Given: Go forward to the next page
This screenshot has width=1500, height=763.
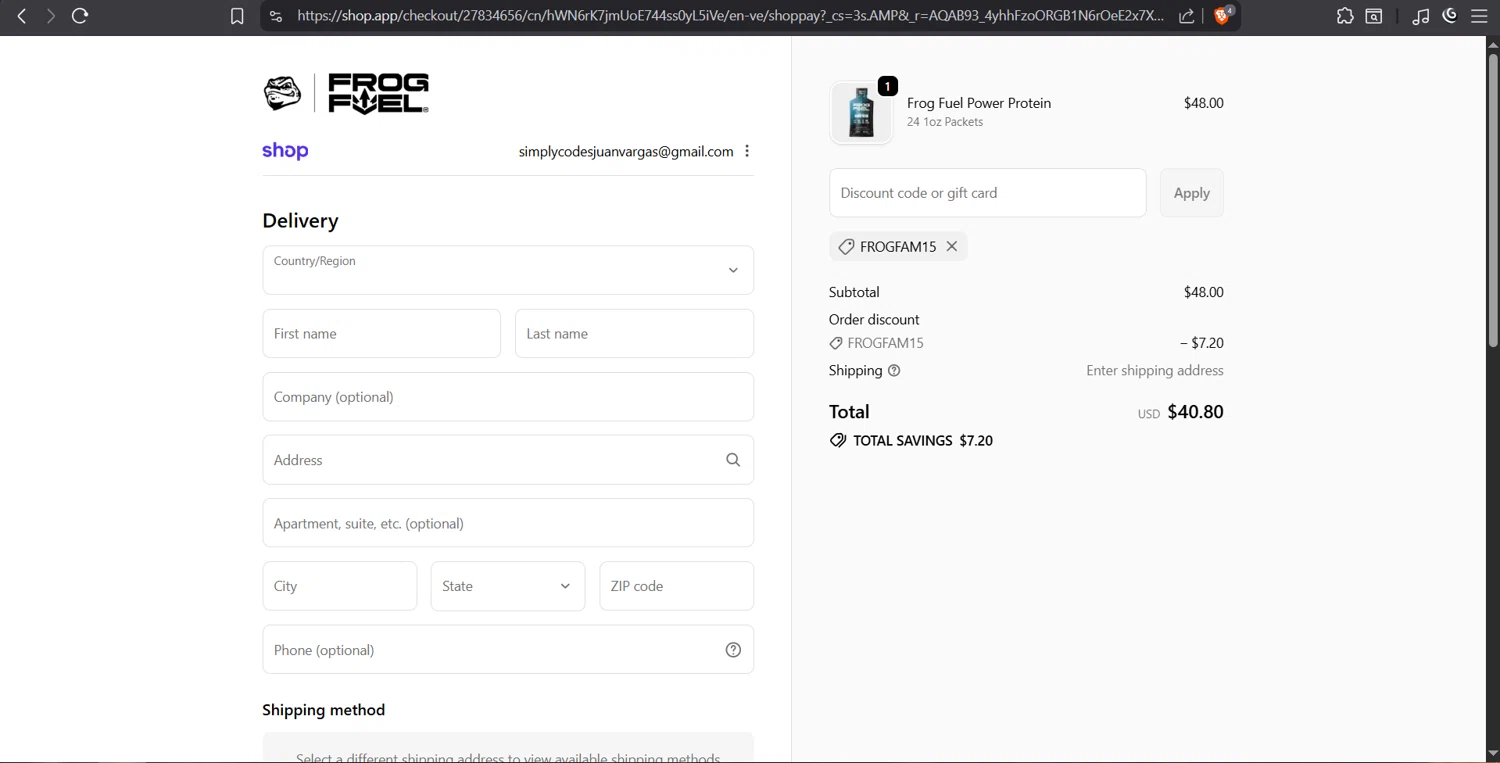Looking at the screenshot, I should pos(50,16).
